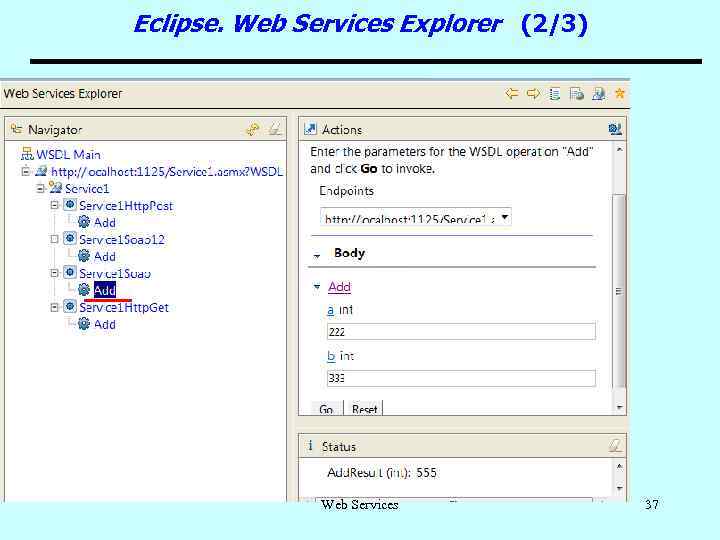Viewport: 720px width, 540px height.
Task: Click the Actions panel scroll down arrow
Action: coord(619,407)
